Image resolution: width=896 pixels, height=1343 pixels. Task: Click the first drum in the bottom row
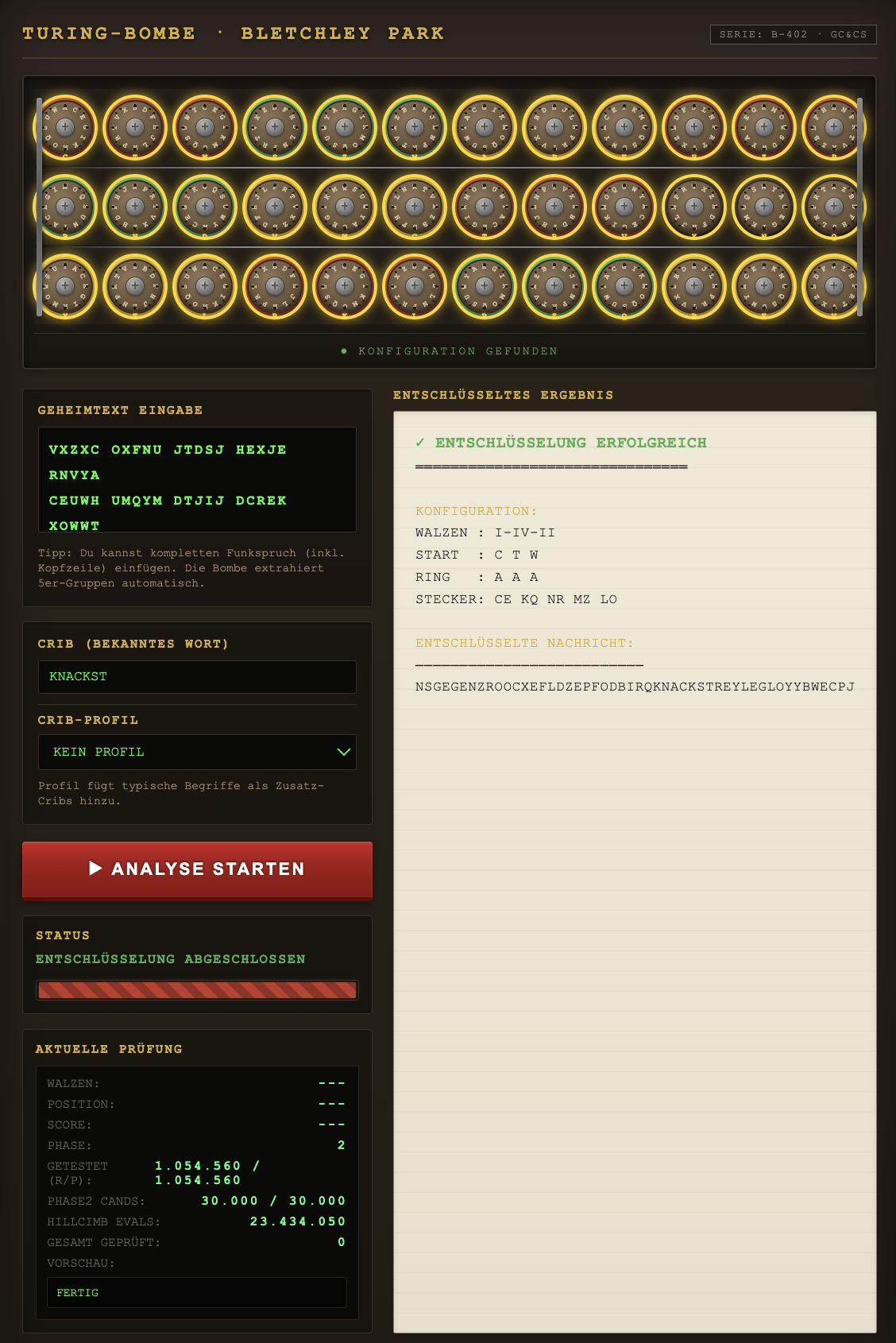(65, 286)
